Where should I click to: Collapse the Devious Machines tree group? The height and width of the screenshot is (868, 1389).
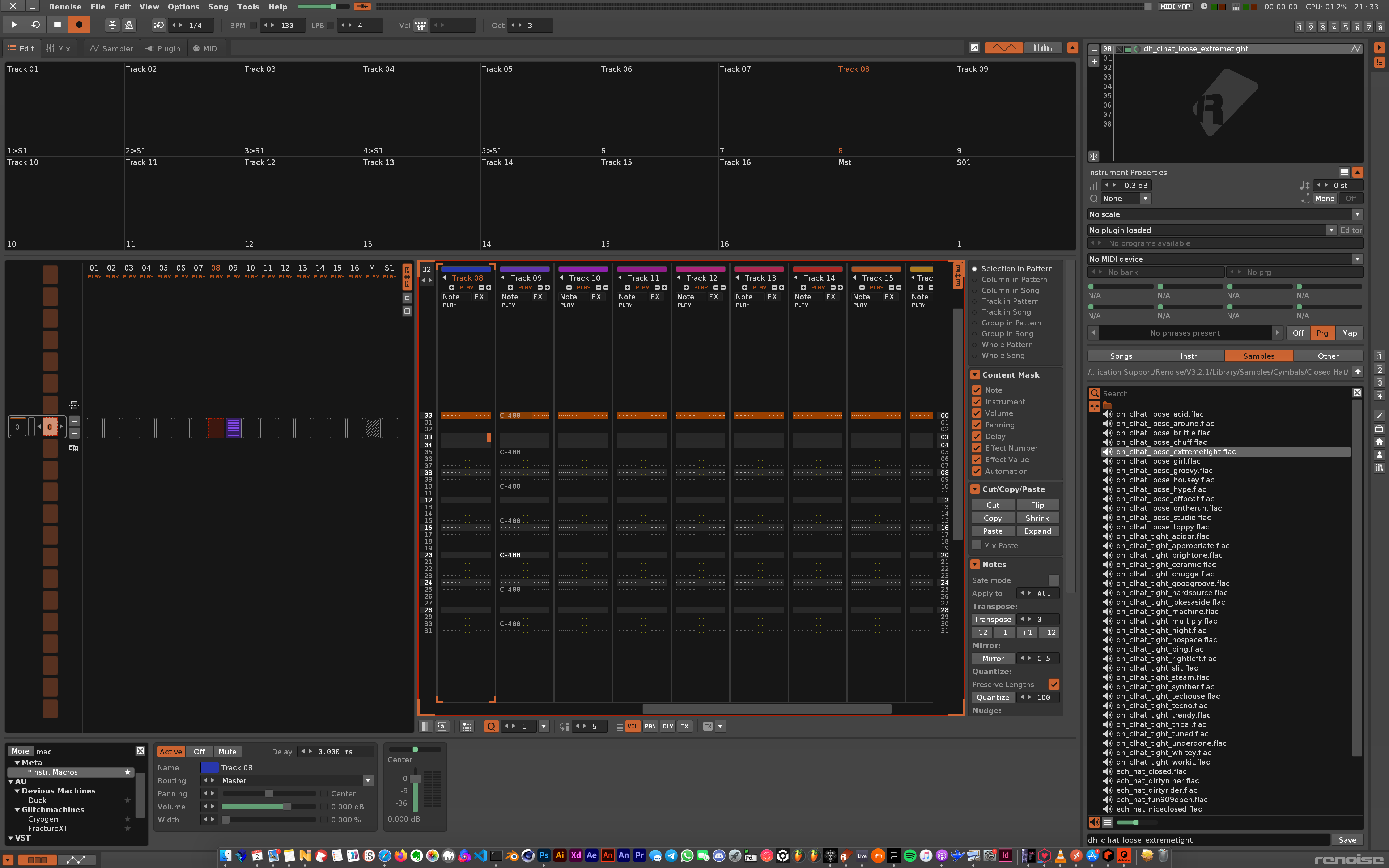(x=17, y=791)
